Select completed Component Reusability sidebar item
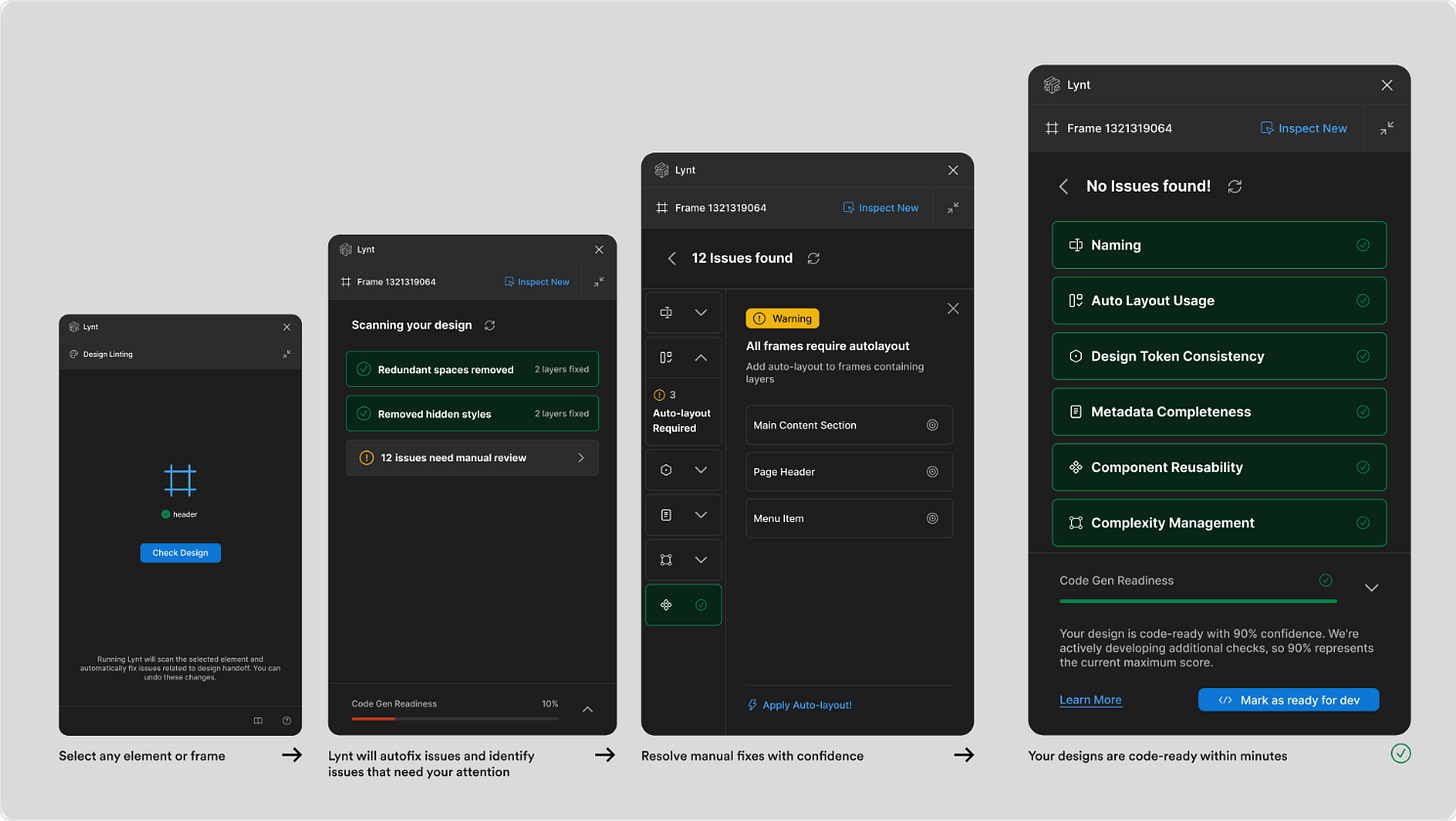Screen dimensions: 1456x821 [683, 605]
